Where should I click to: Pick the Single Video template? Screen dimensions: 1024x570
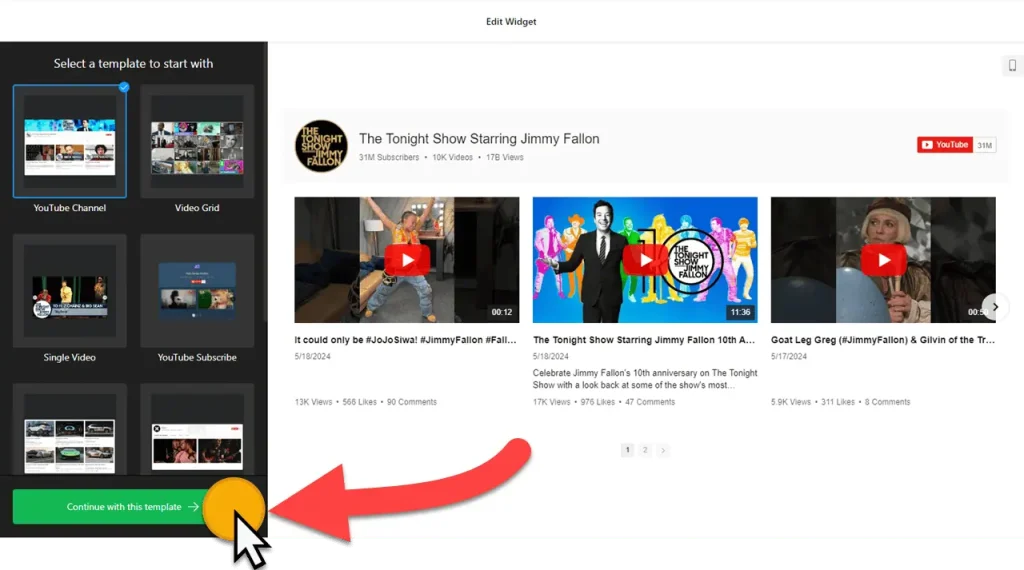[x=70, y=291]
